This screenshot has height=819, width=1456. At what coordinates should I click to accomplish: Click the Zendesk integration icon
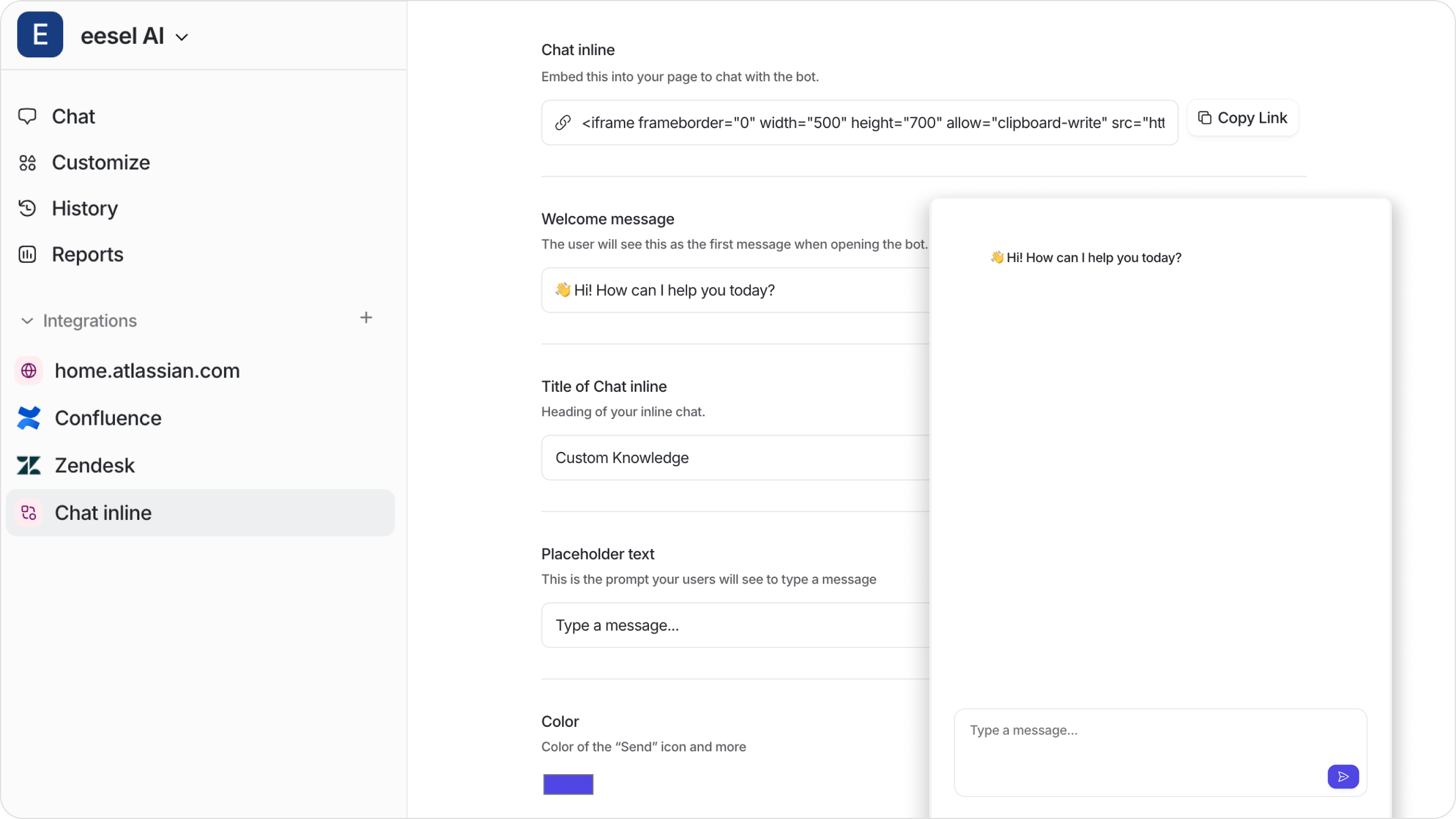pos(29,465)
